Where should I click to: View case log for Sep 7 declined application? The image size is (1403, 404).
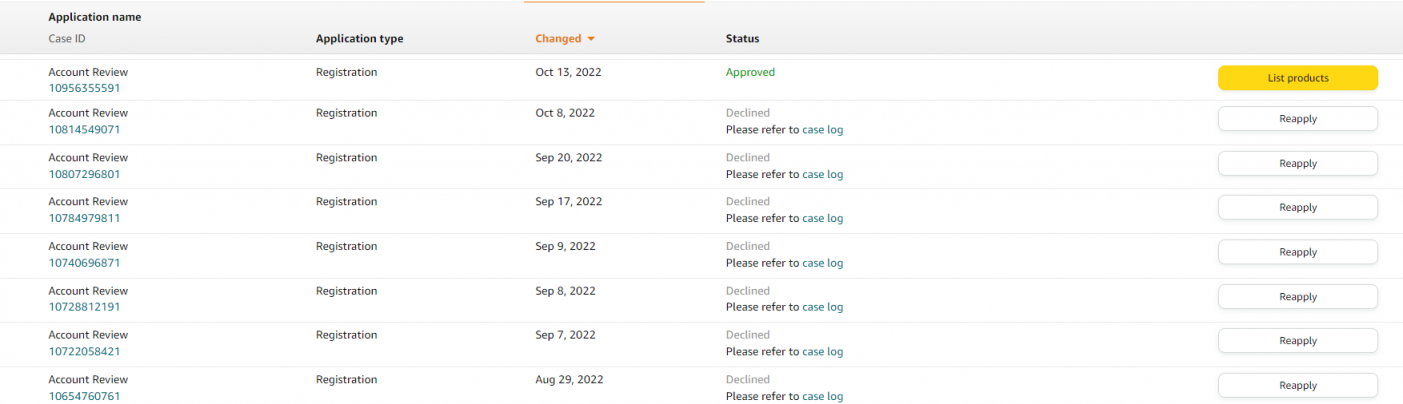pyautogui.click(x=822, y=352)
